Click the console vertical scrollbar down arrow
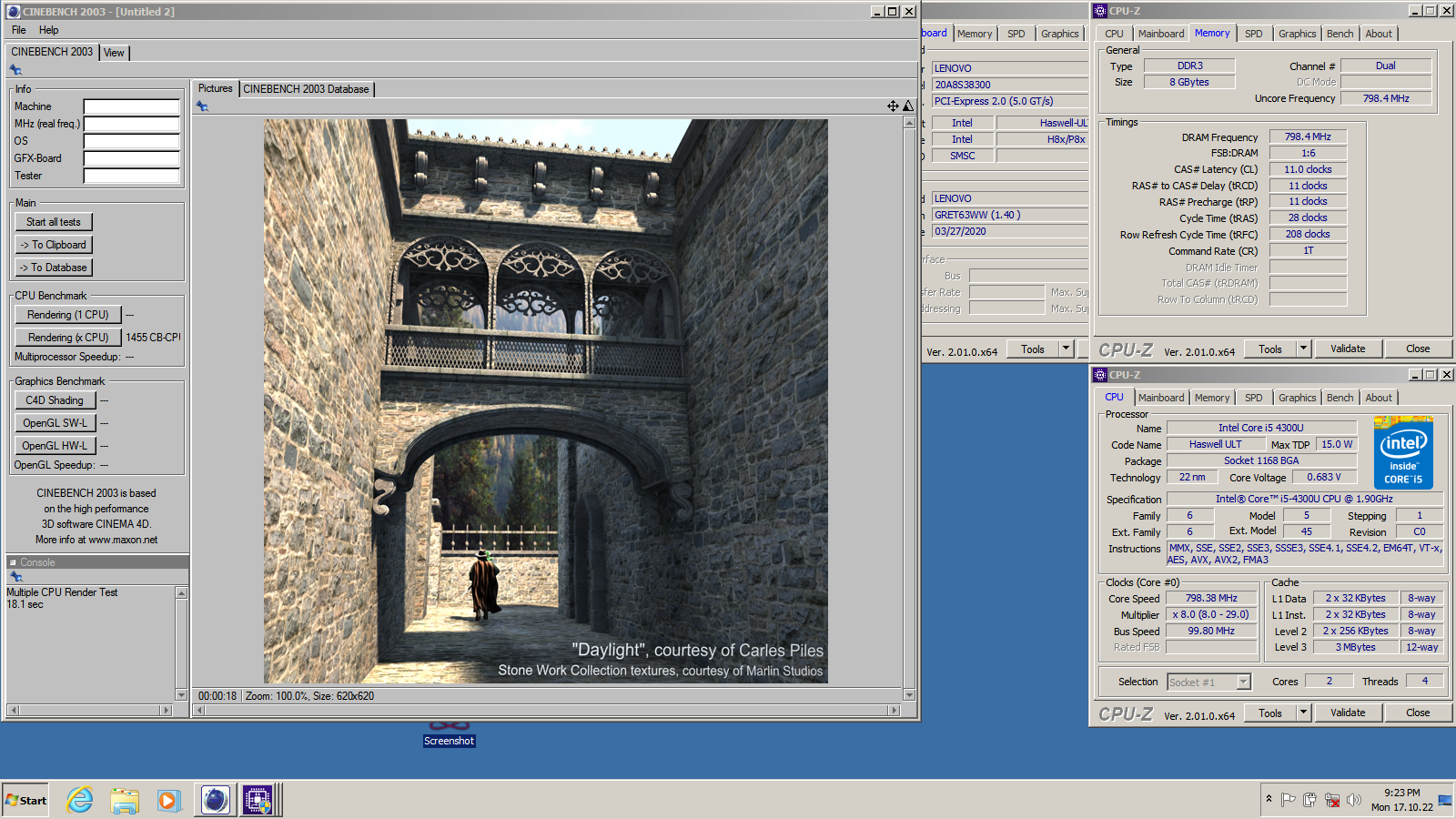 tap(181, 695)
